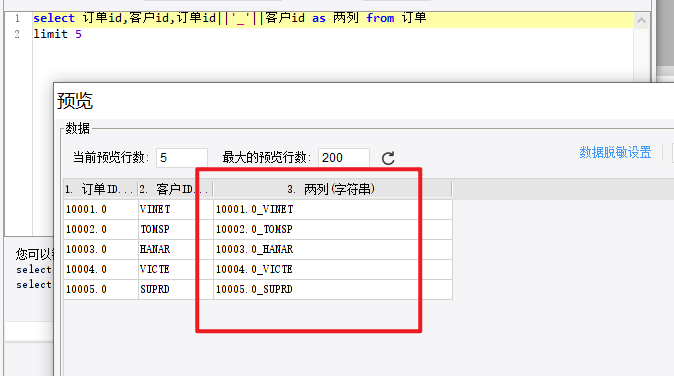The image size is (674, 376).
Task: Select cell 10003.0 in 订单ID column
Action: pyautogui.click(x=101, y=249)
